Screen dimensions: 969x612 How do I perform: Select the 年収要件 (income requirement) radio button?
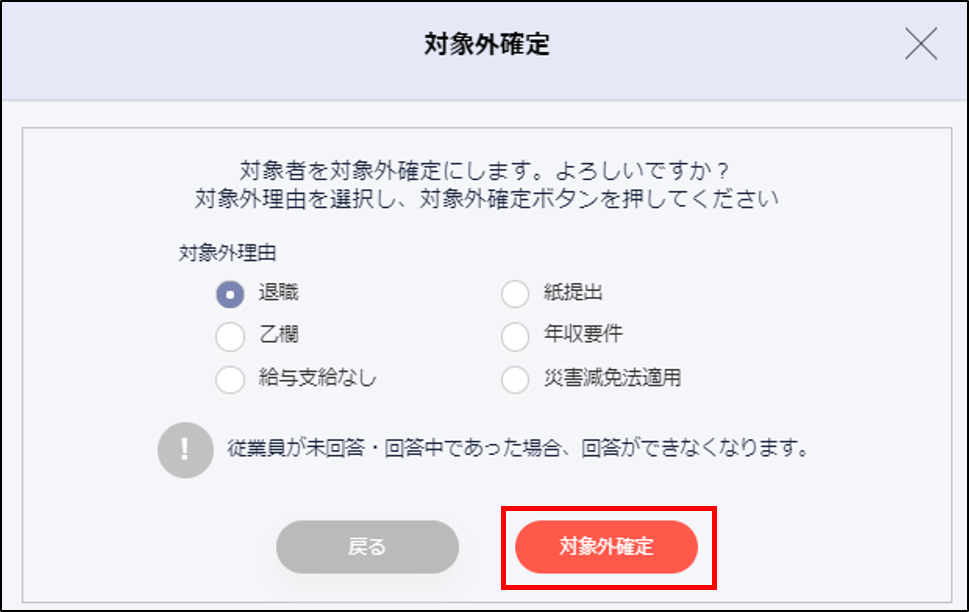[x=515, y=337]
